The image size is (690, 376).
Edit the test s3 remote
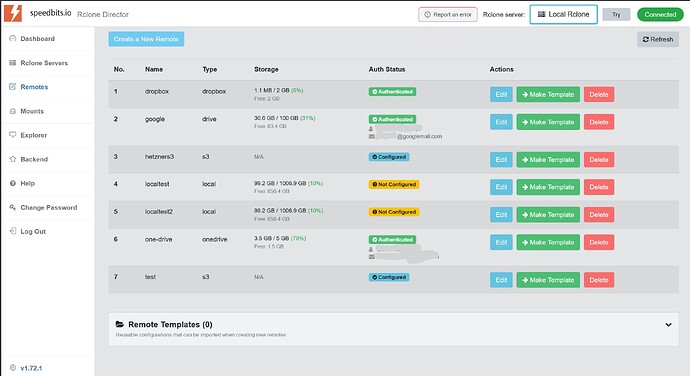501,280
